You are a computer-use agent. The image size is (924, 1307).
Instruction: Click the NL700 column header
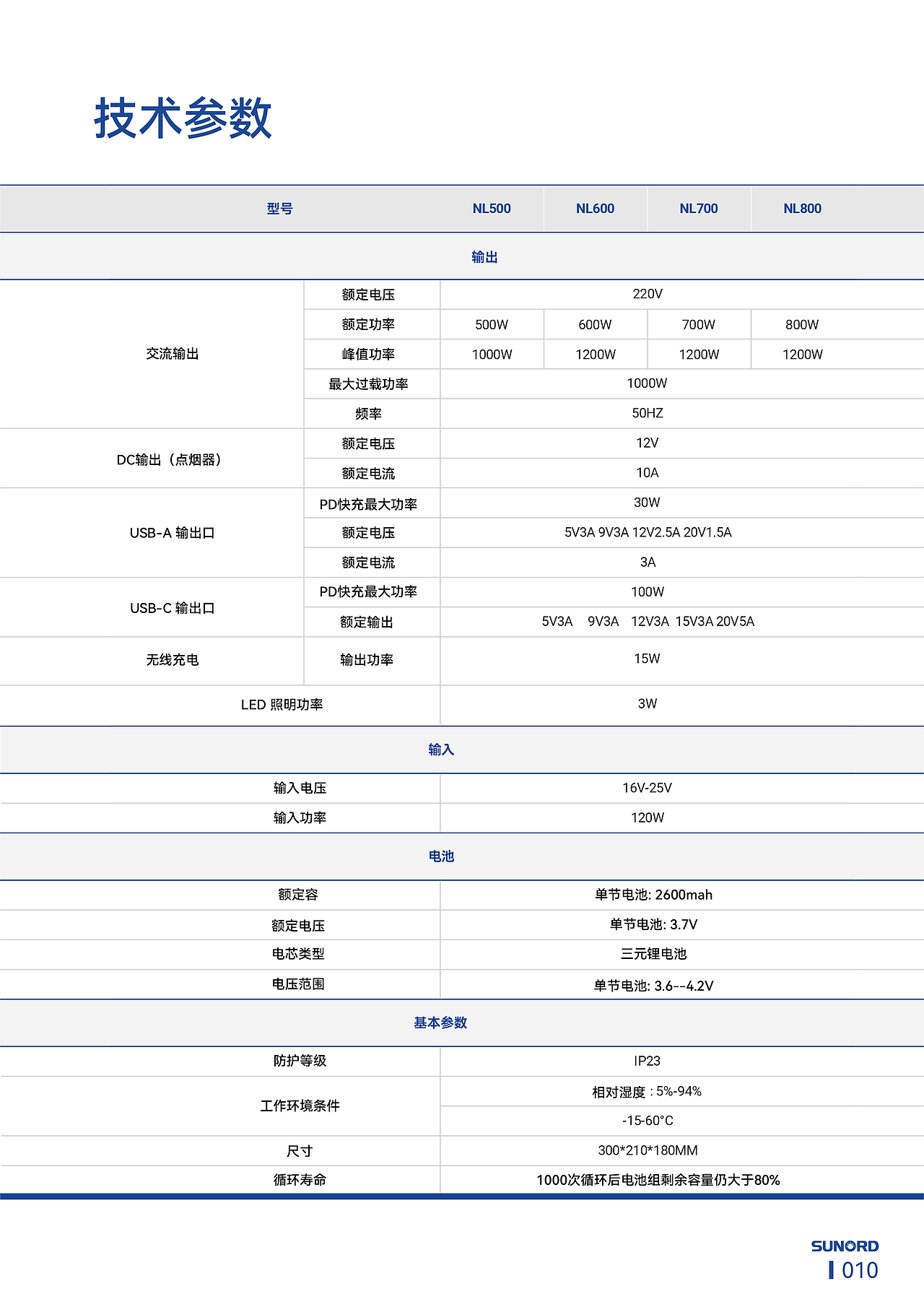[x=699, y=209]
